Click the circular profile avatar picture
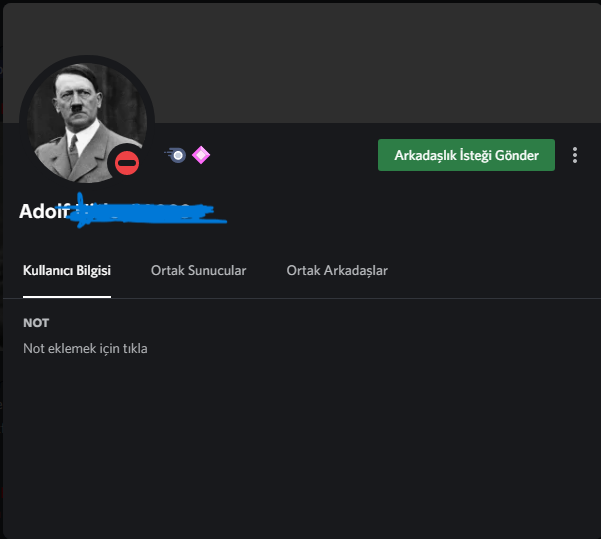The image size is (601, 539). [87, 123]
